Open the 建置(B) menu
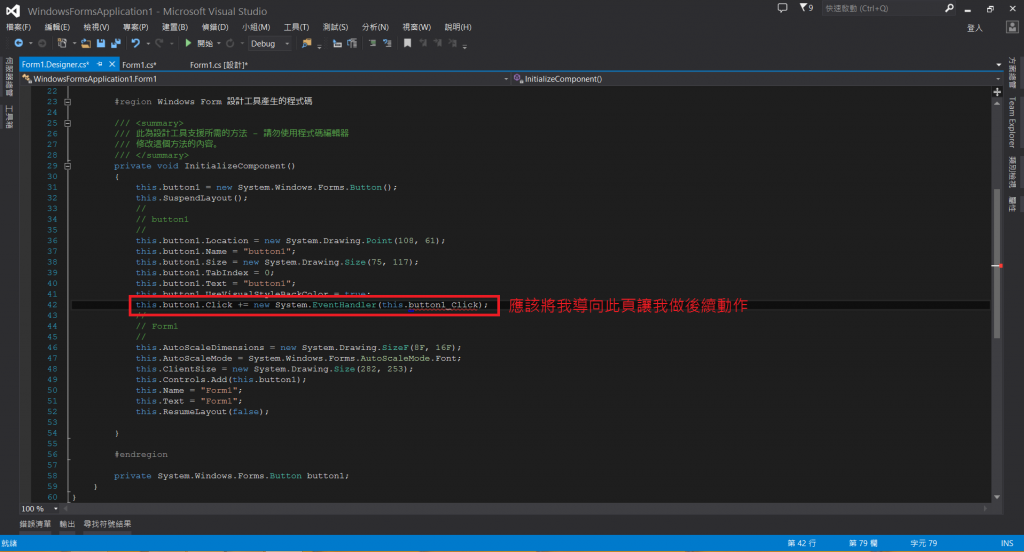The image size is (1024, 552). point(174,27)
